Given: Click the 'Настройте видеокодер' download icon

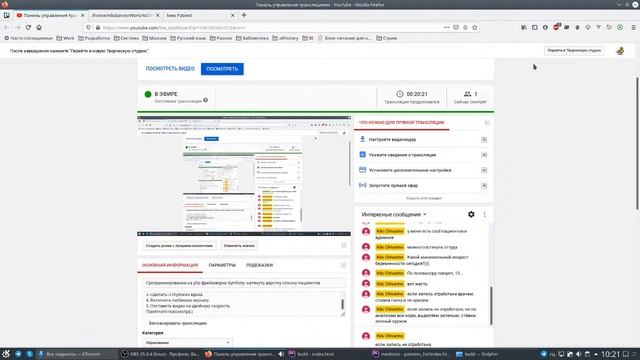Looking at the screenshot, I should pos(362,139).
